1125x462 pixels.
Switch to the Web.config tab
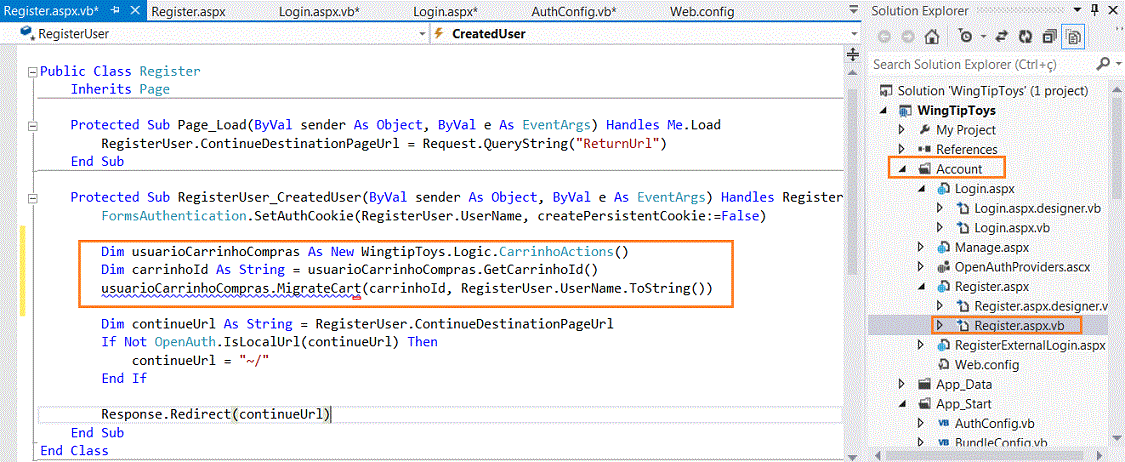pyautogui.click(x=701, y=12)
